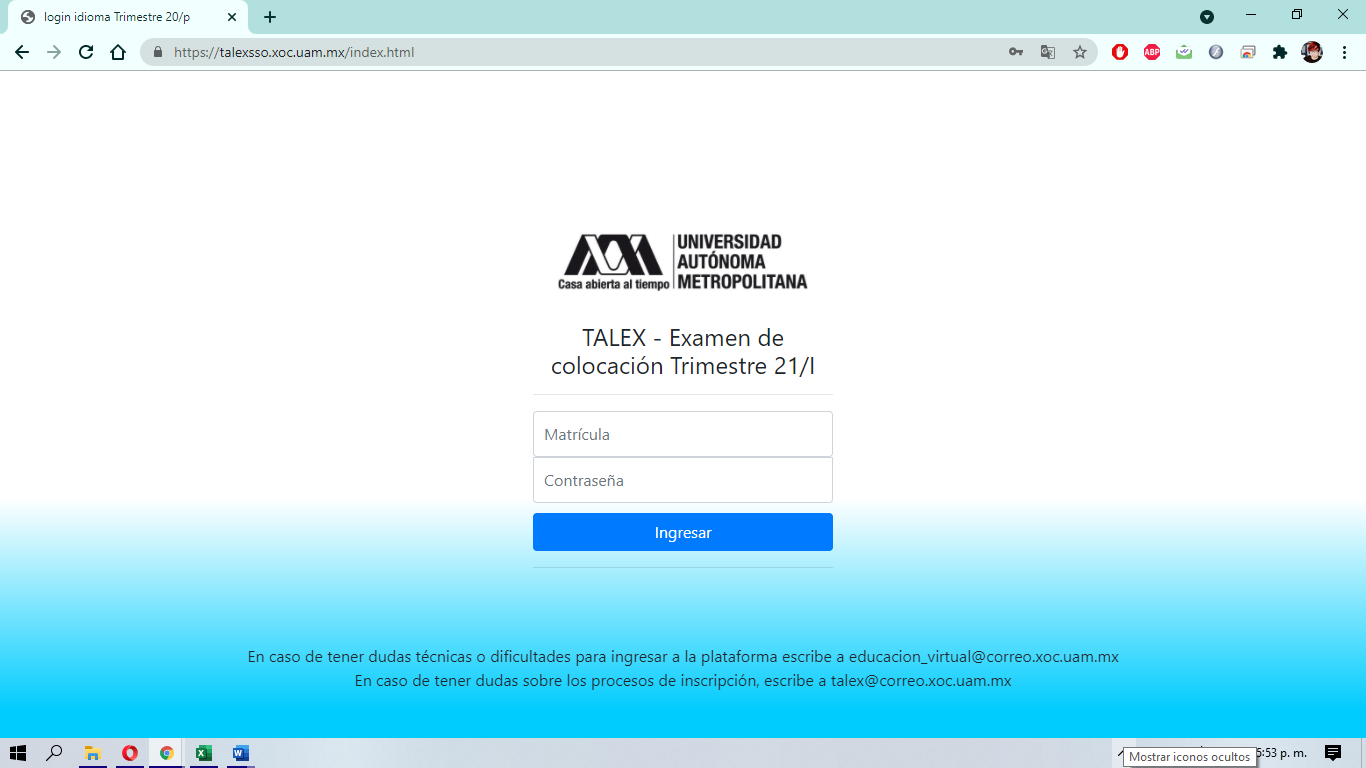Click the Chrome profile avatar
The width and height of the screenshot is (1366, 768).
coord(1312,52)
